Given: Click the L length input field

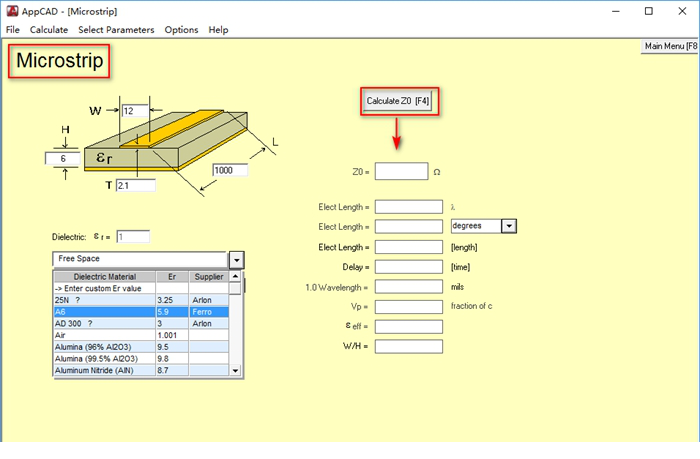Looking at the screenshot, I should [230, 170].
